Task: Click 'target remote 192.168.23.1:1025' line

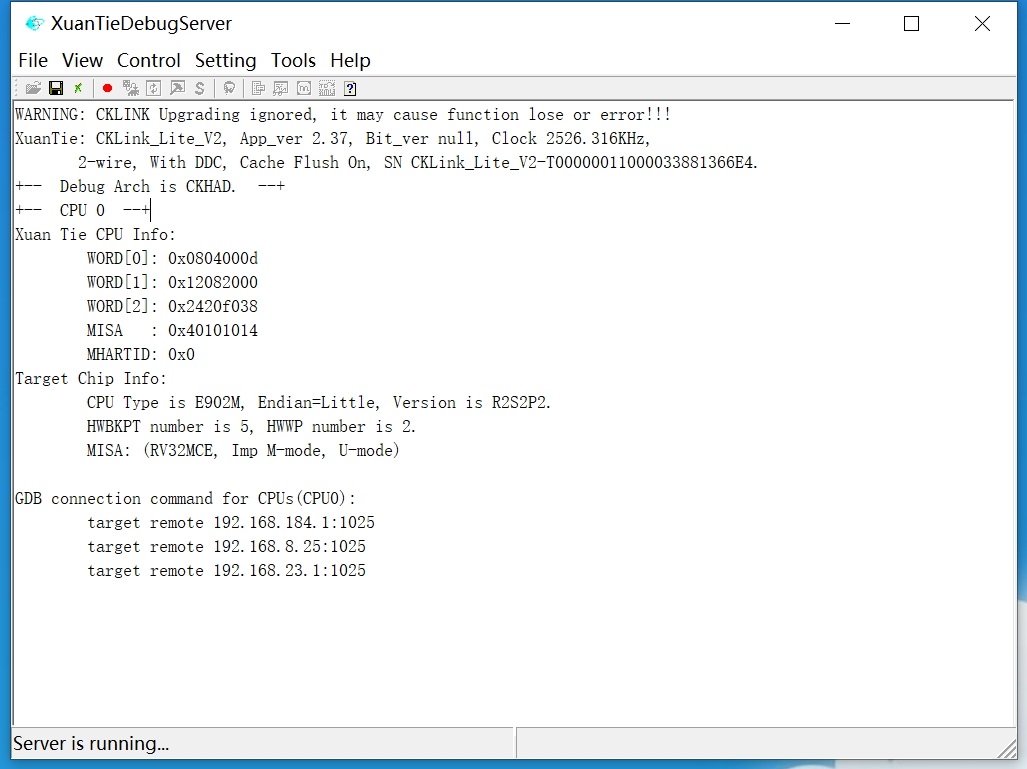Action: tap(227, 571)
